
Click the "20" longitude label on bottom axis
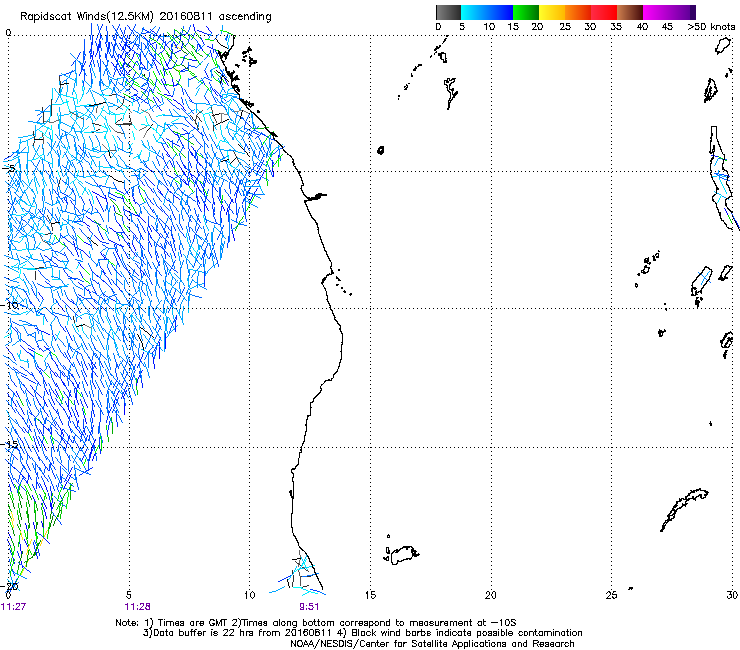click(x=491, y=595)
